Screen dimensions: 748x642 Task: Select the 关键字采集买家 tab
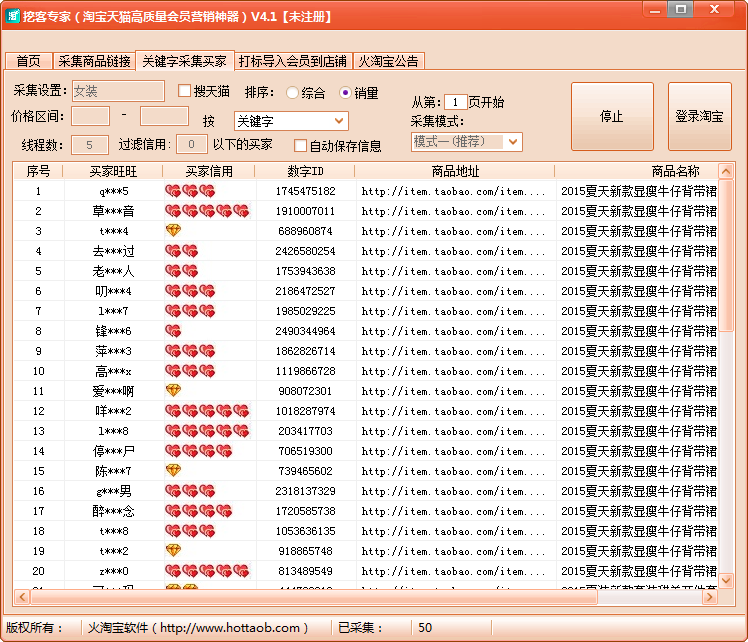coord(185,61)
